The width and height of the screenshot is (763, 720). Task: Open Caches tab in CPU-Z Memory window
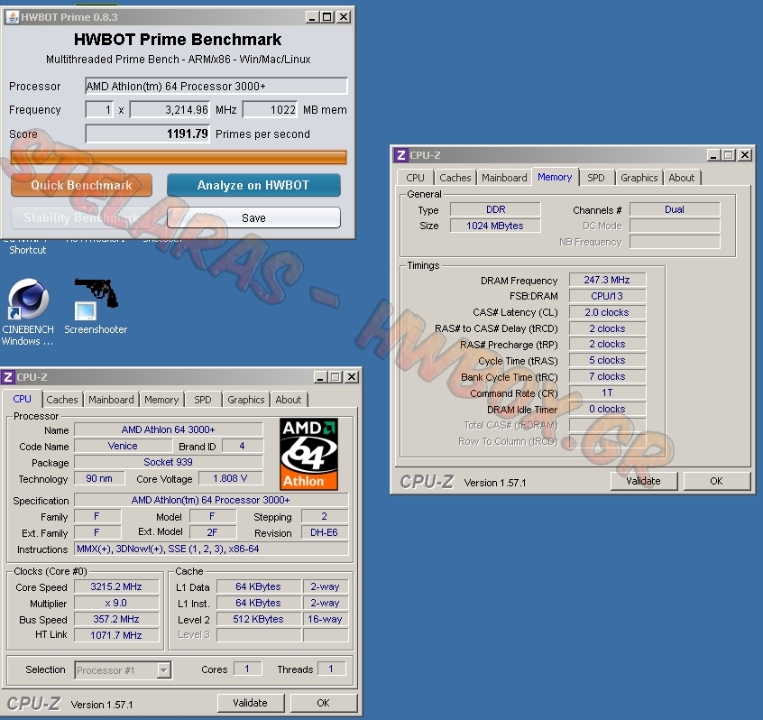(455, 178)
